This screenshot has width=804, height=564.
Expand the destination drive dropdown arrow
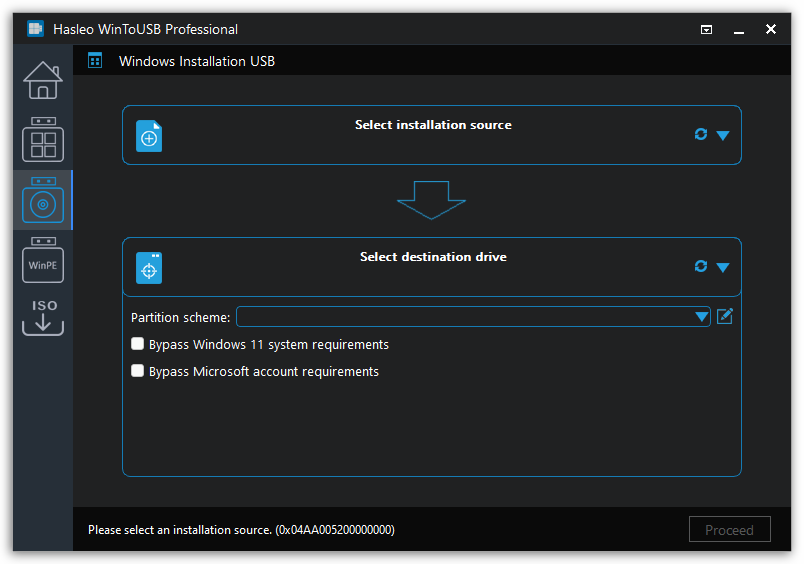tap(723, 267)
